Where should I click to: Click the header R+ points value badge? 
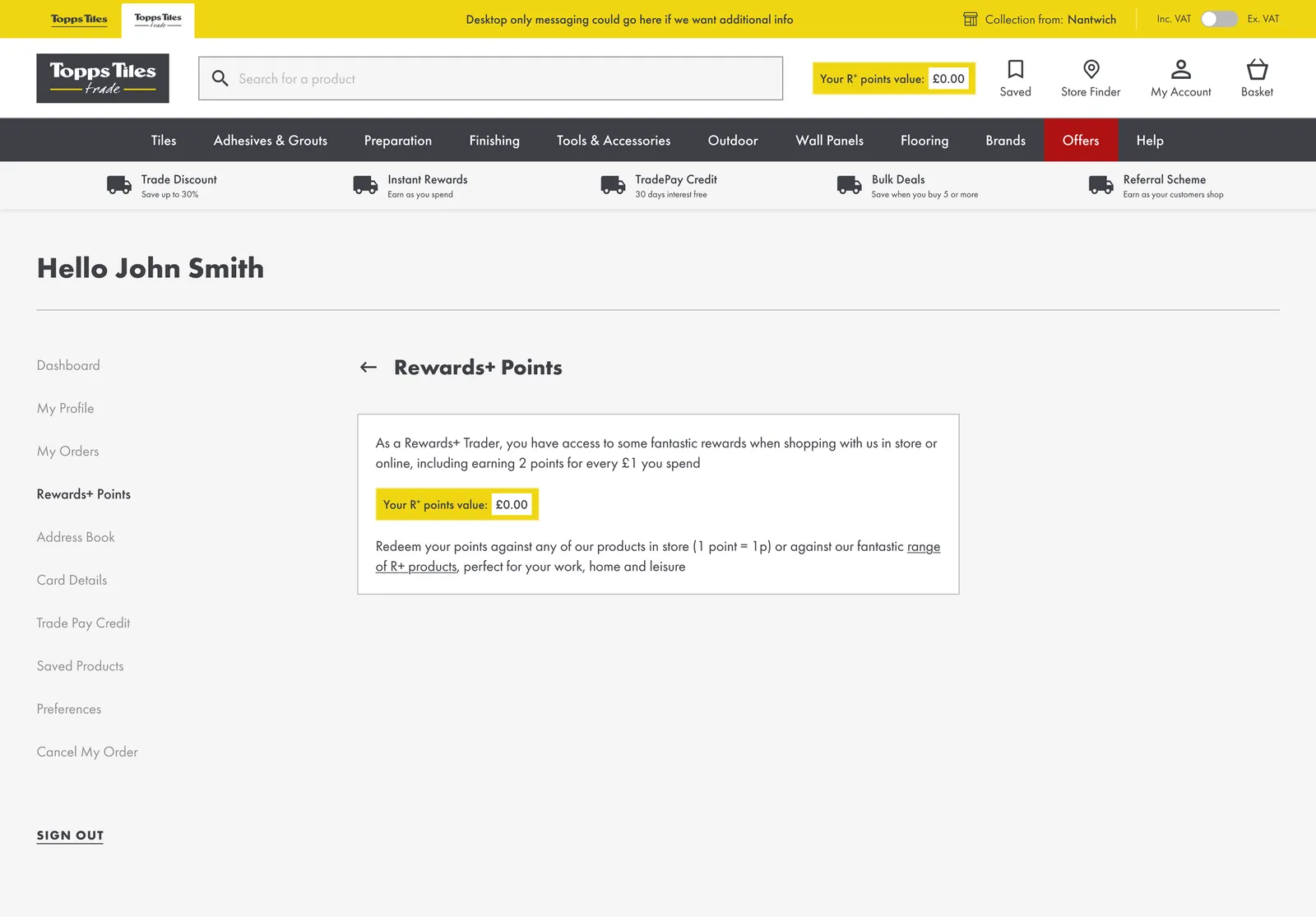coord(894,79)
